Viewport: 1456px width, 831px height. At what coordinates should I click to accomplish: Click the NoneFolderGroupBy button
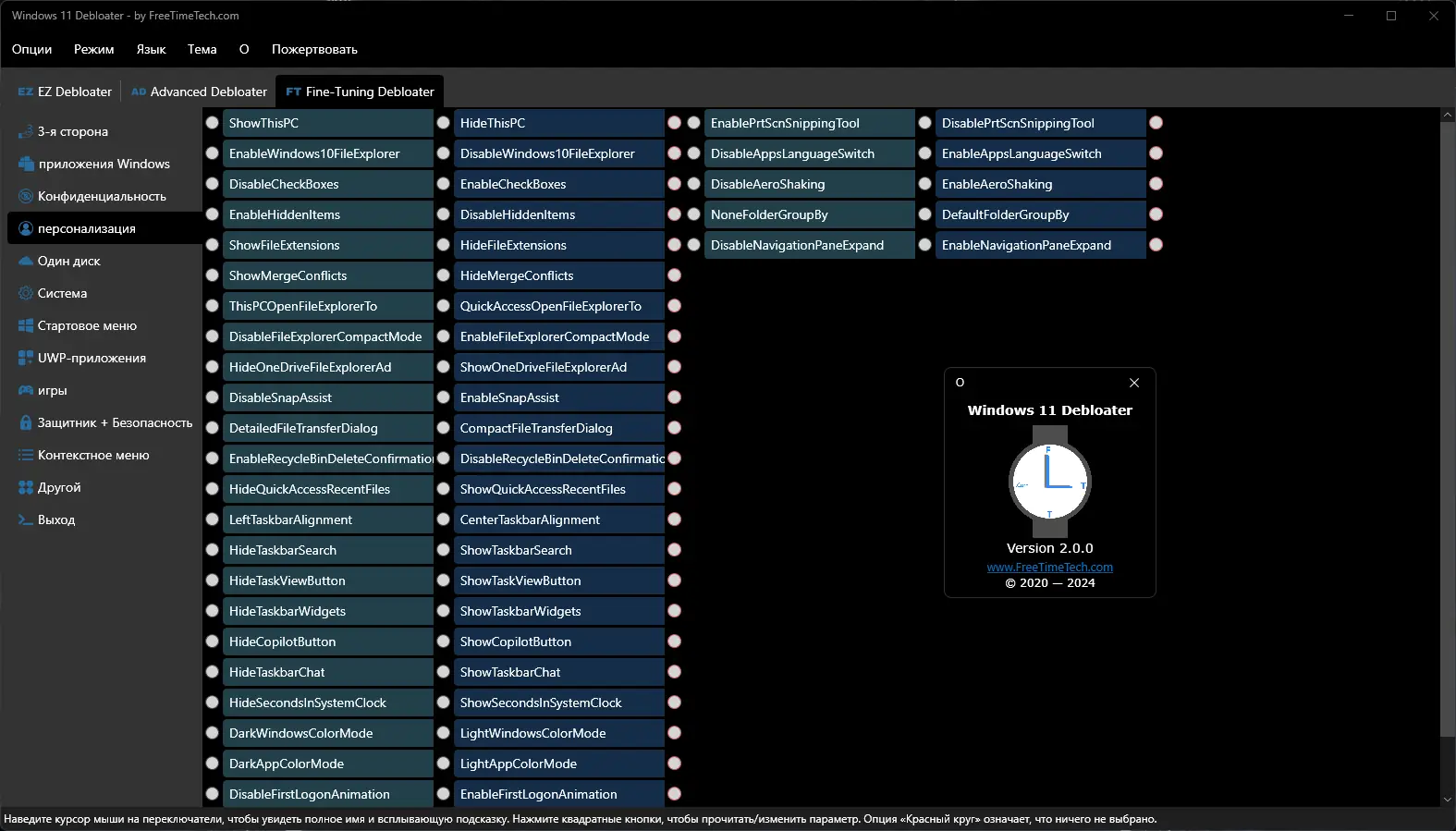coord(810,214)
